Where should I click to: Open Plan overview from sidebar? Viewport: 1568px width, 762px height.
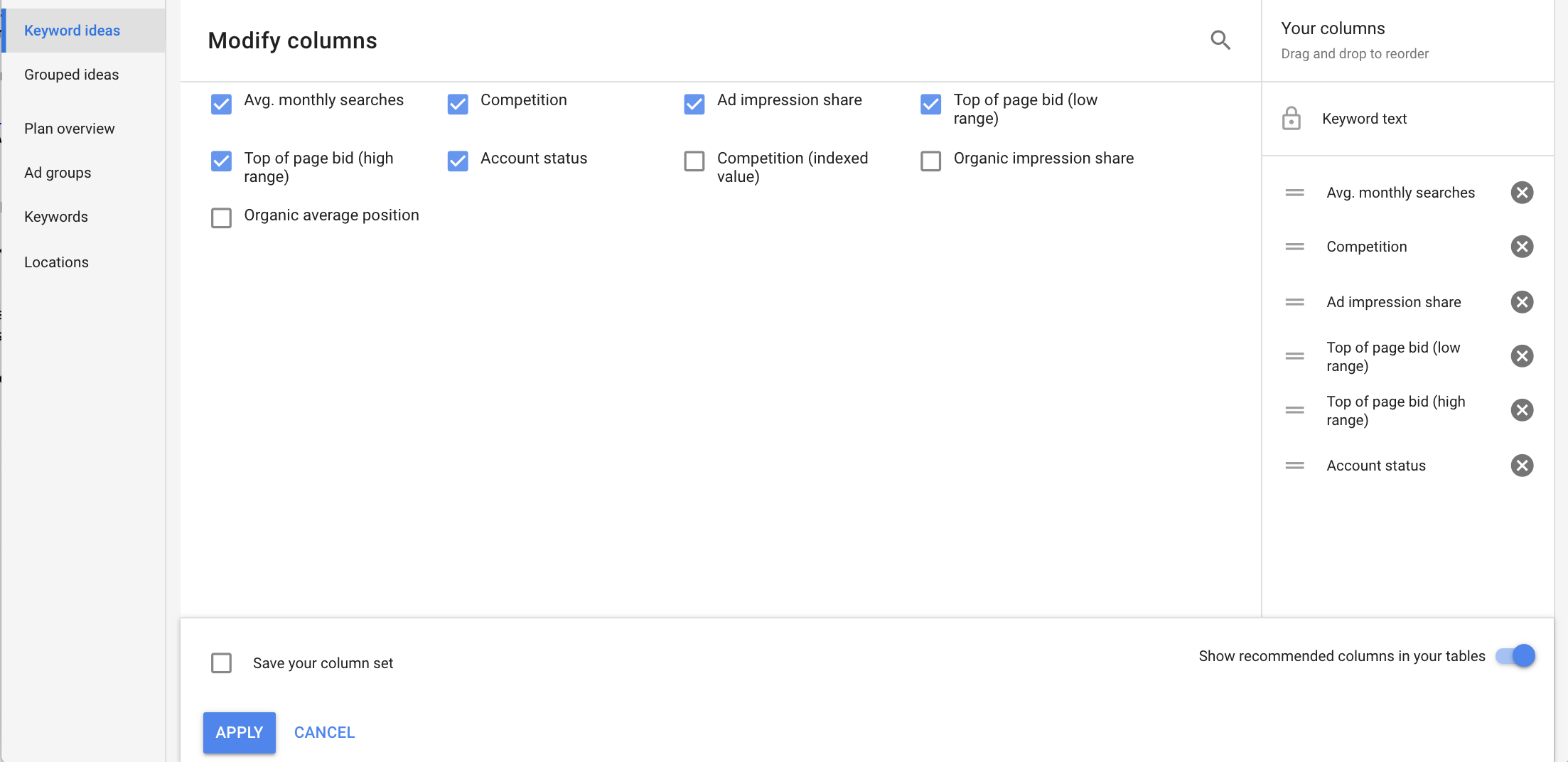[x=69, y=129]
